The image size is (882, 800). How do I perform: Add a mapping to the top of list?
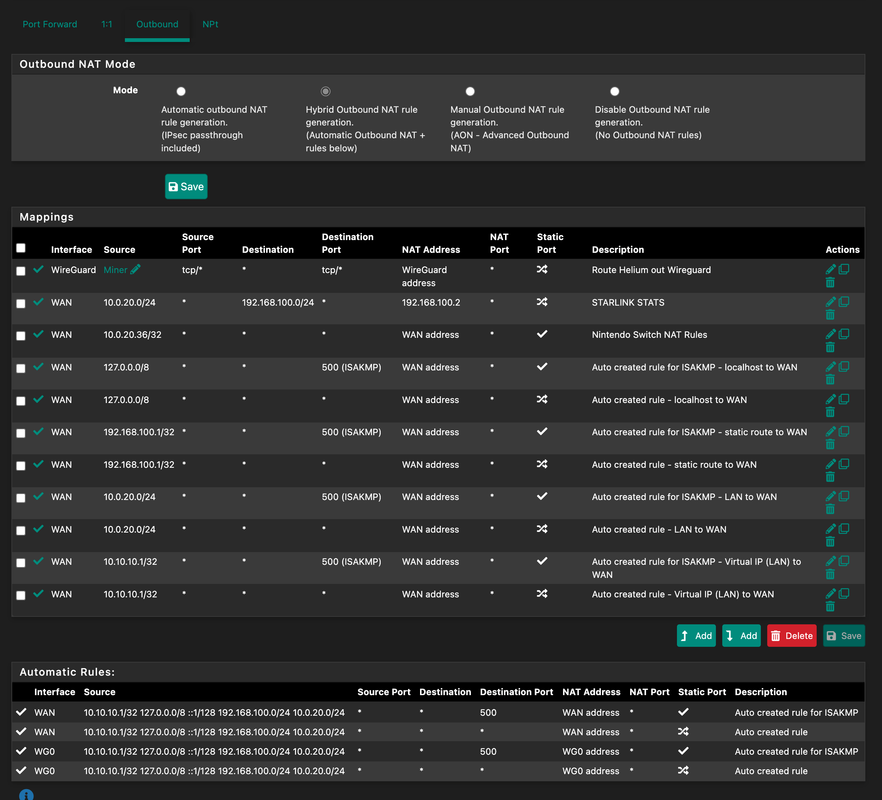(696, 636)
